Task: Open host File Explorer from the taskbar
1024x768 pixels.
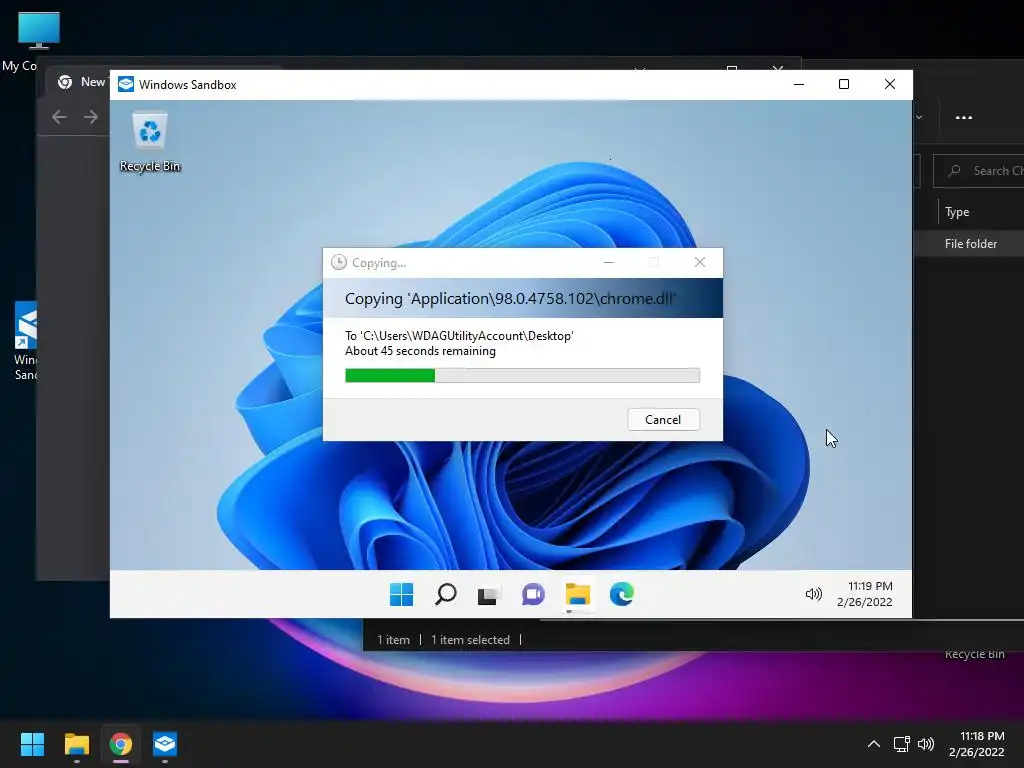Action: pyautogui.click(x=76, y=744)
